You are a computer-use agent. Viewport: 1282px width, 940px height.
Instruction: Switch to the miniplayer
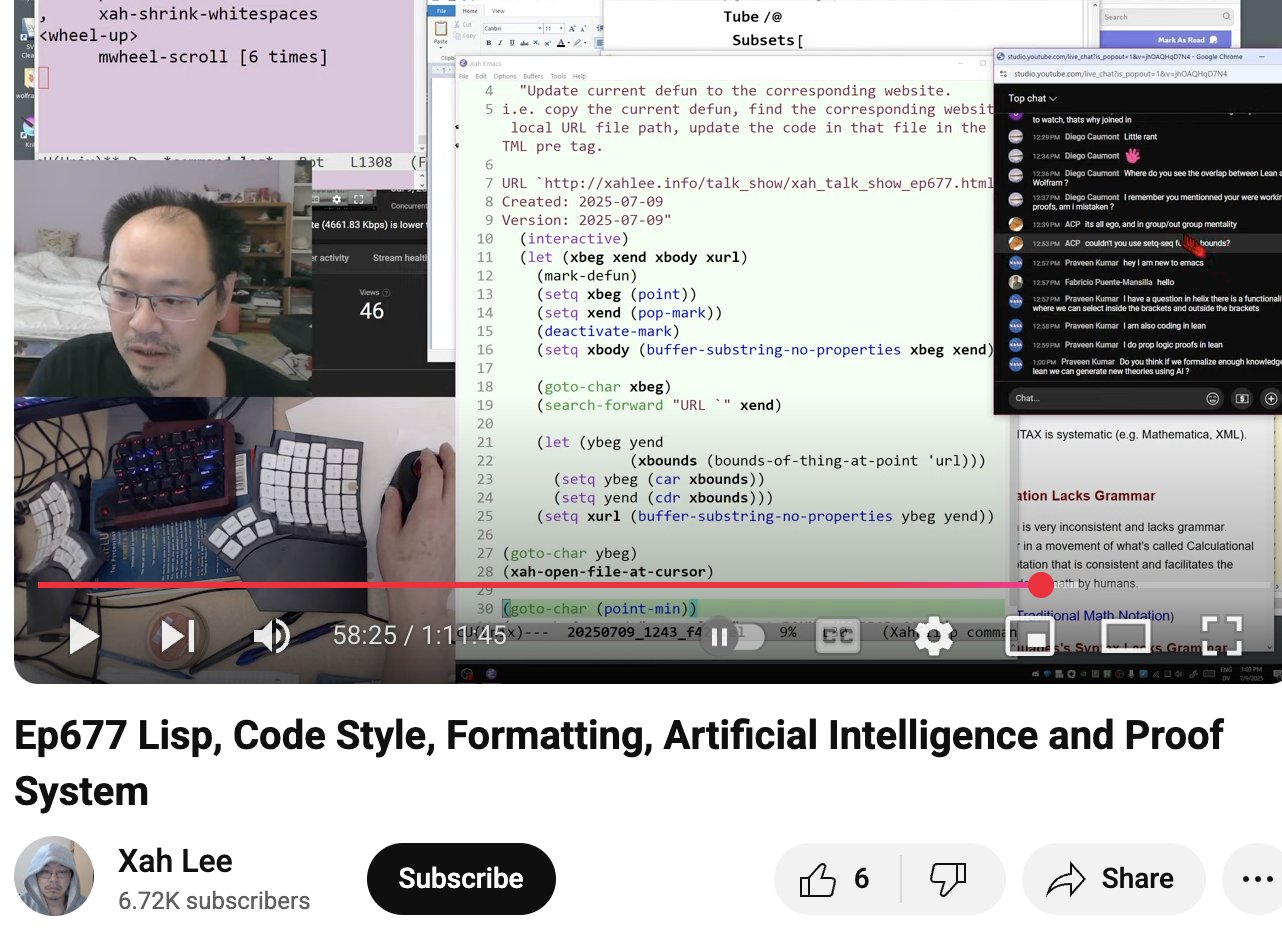point(1031,636)
